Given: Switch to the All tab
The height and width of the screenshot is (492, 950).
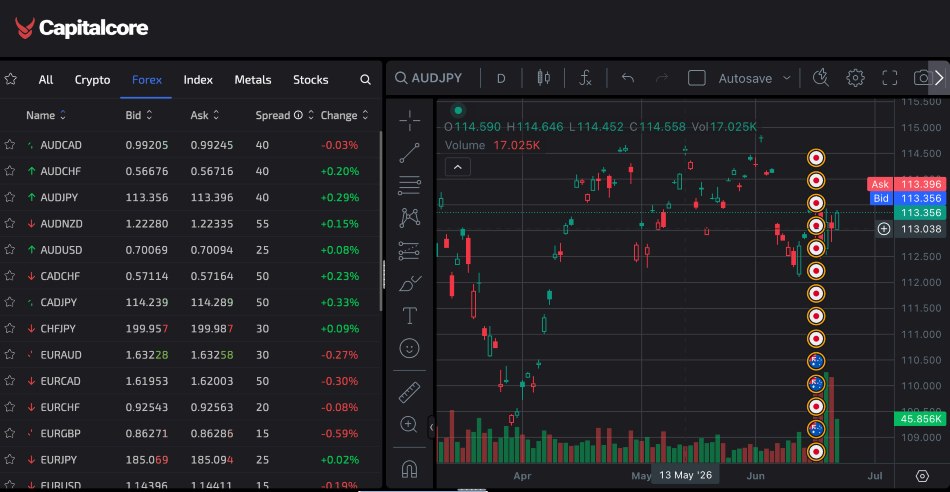Looking at the screenshot, I should click(x=45, y=79).
